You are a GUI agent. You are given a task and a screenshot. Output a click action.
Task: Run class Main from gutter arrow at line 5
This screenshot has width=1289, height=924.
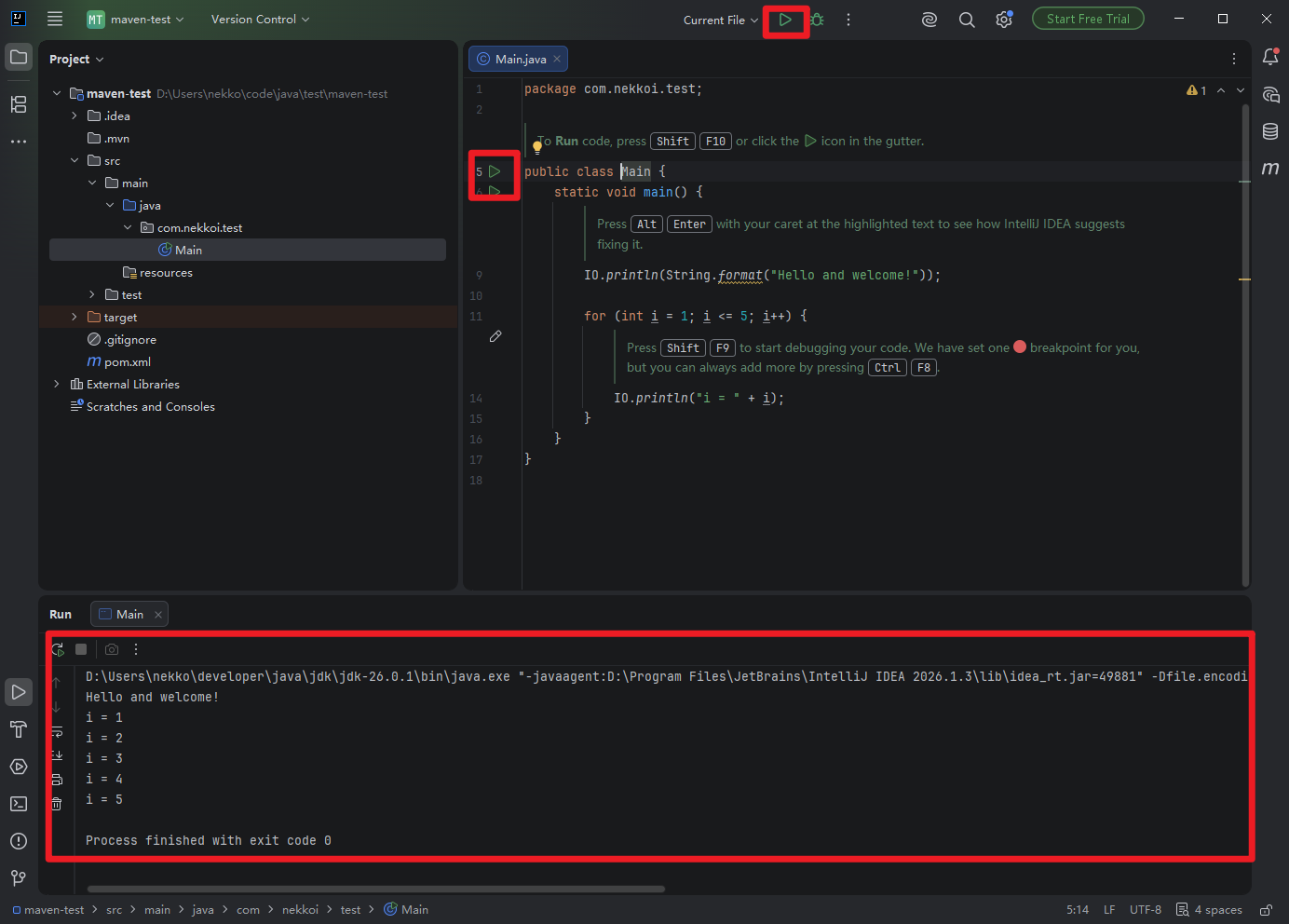[x=495, y=171]
